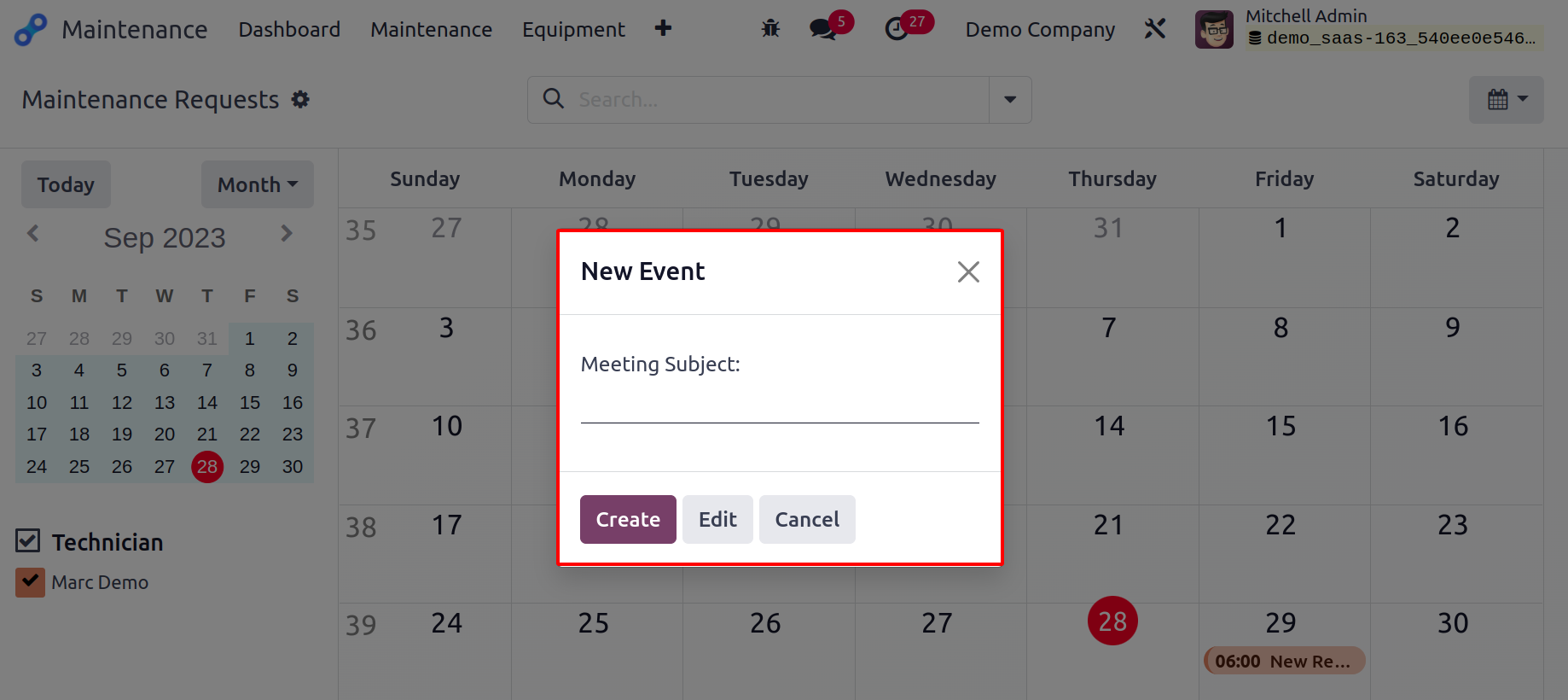Screen dimensions: 1568x700
Task: Click the plus icon in navbar
Action: click(663, 29)
